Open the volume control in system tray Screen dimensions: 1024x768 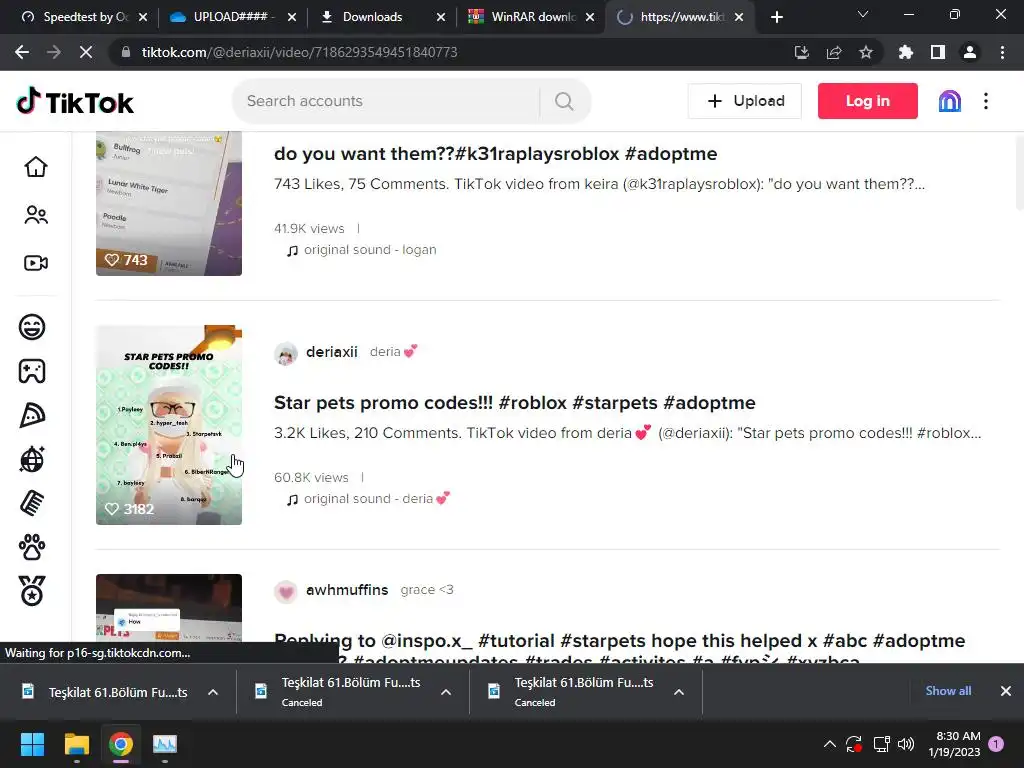[906, 744]
